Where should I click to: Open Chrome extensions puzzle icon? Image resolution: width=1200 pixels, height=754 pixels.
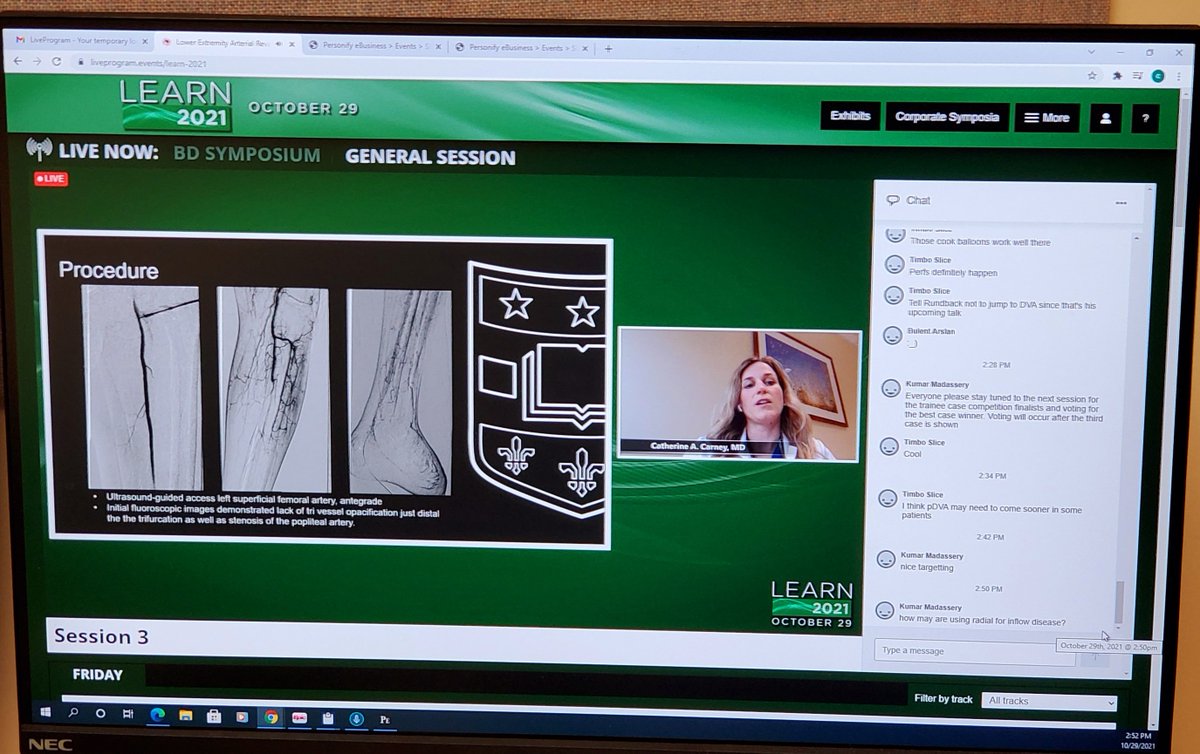(1117, 75)
